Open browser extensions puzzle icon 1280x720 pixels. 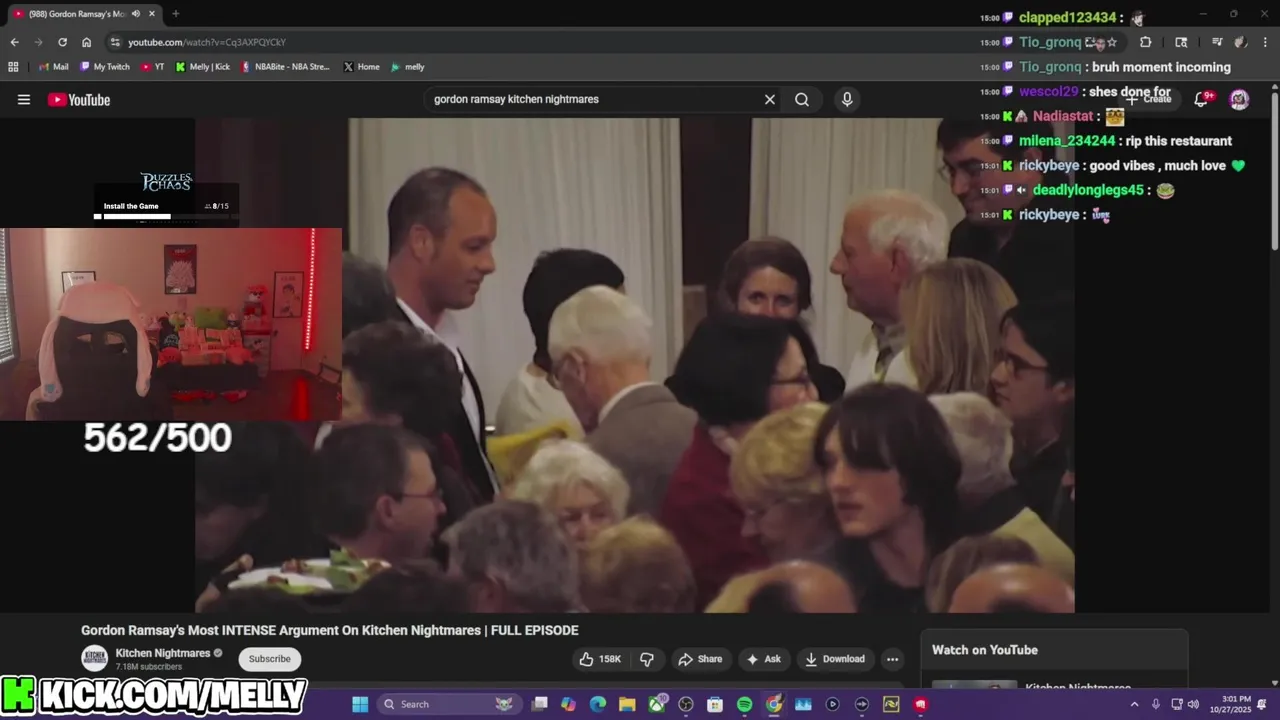coord(1145,42)
